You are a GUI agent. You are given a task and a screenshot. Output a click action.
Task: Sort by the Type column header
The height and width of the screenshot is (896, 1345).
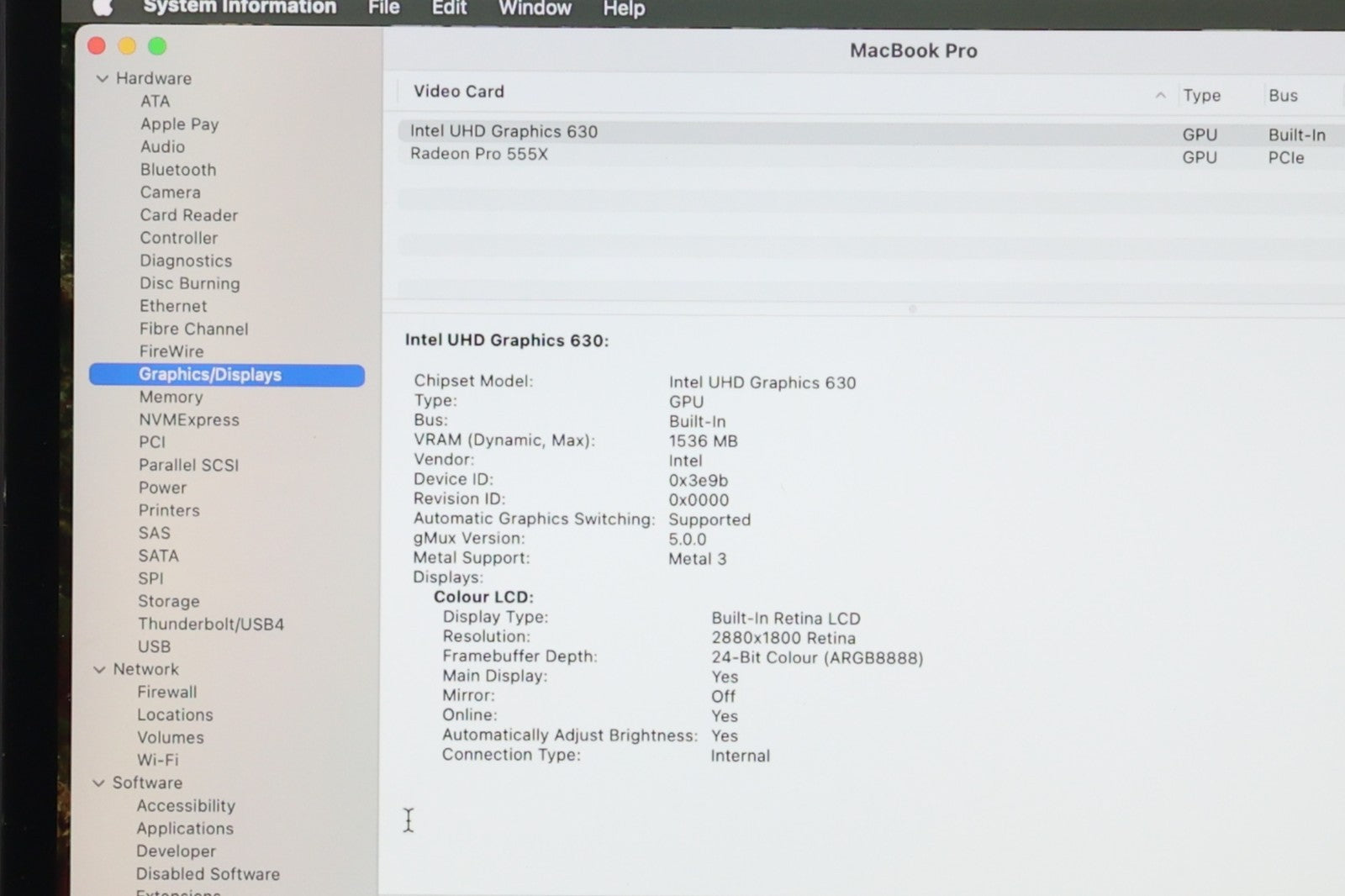pos(1201,96)
